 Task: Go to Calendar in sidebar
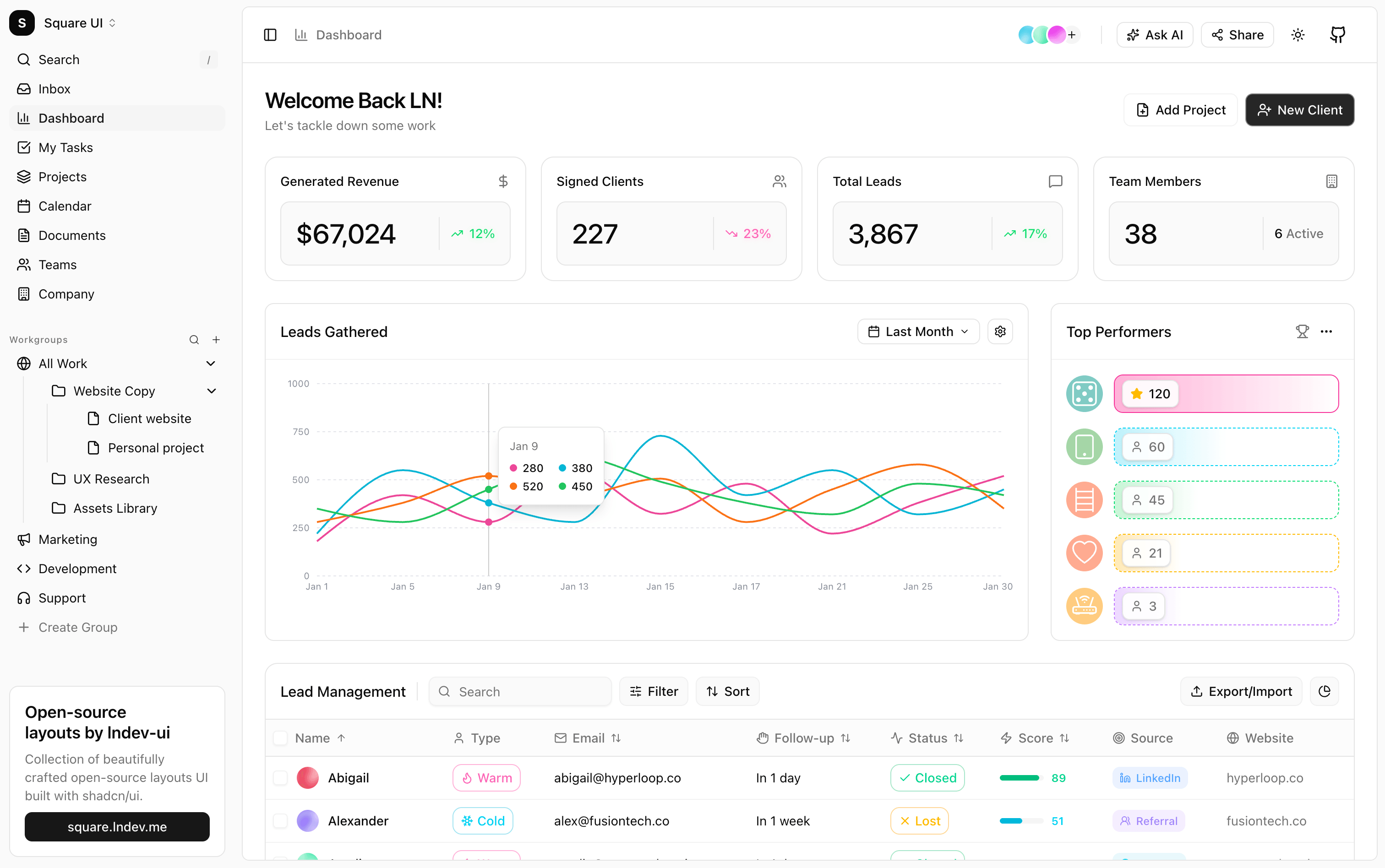coord(64,206)
